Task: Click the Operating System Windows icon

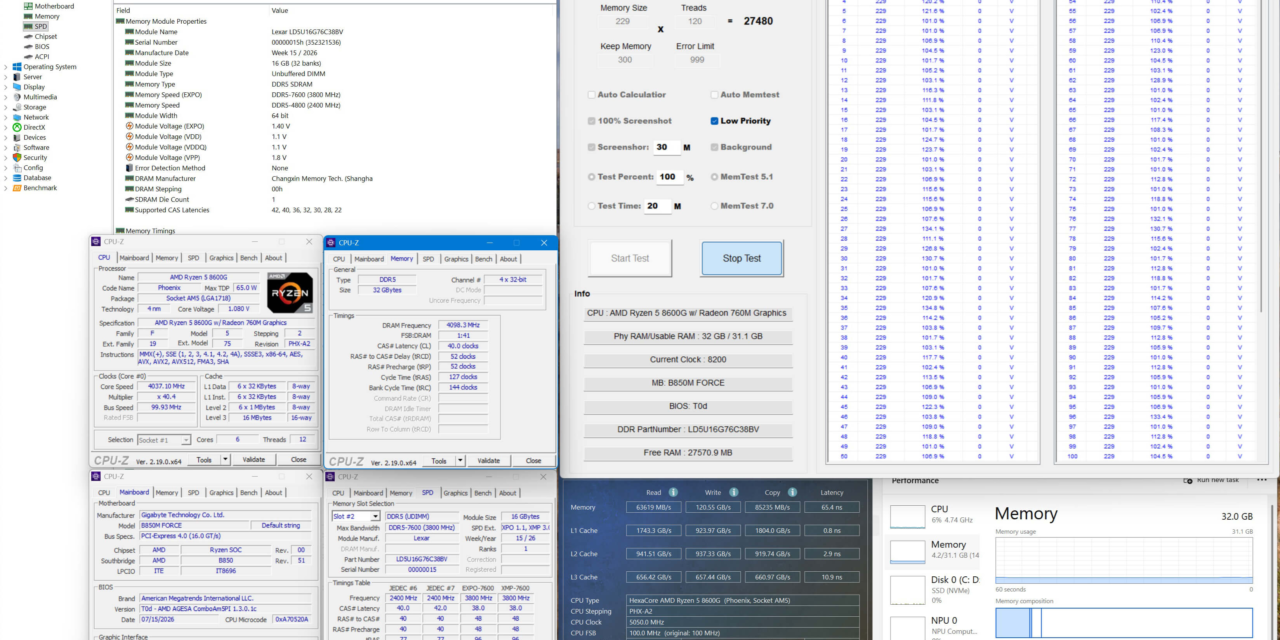Action: tap(17, 67)
